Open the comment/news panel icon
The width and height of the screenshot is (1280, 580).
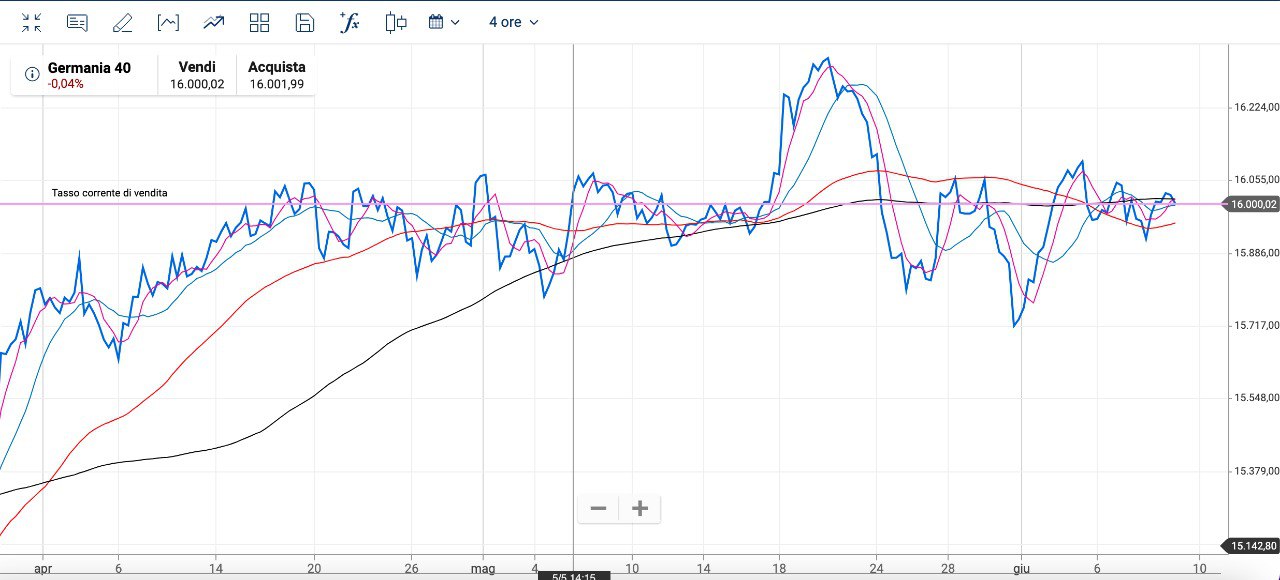(x=77, y=22)
